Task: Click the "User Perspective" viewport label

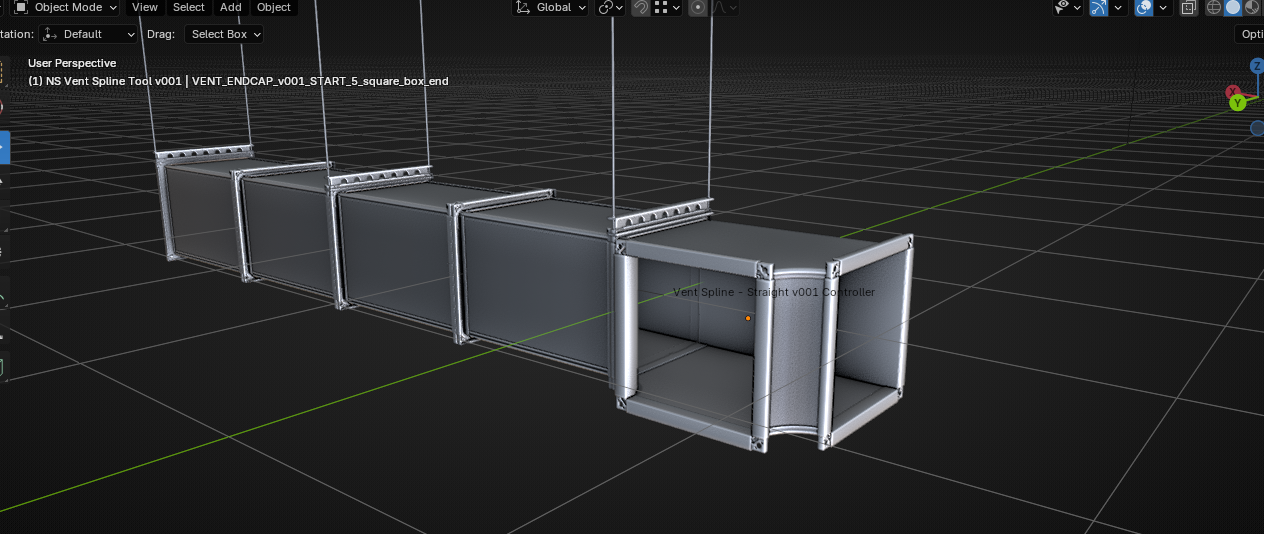Action: [72, 63]
